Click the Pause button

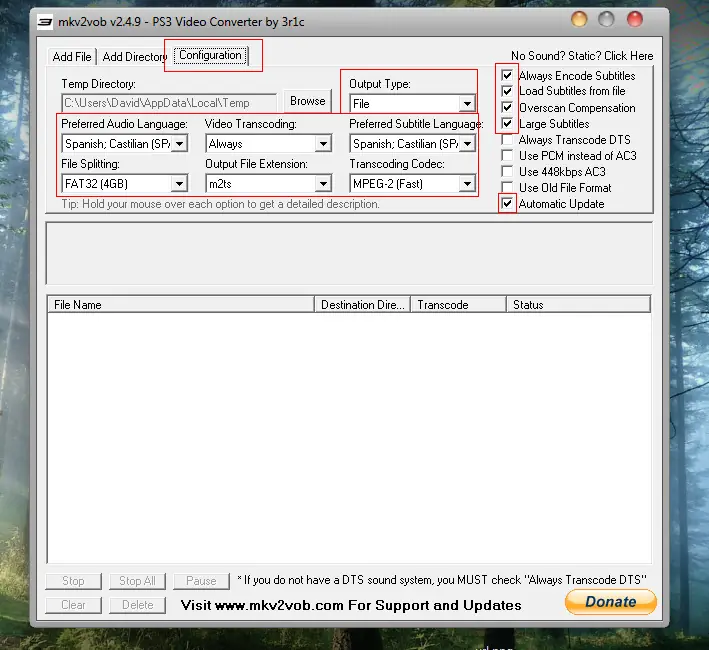click(201, 581)
